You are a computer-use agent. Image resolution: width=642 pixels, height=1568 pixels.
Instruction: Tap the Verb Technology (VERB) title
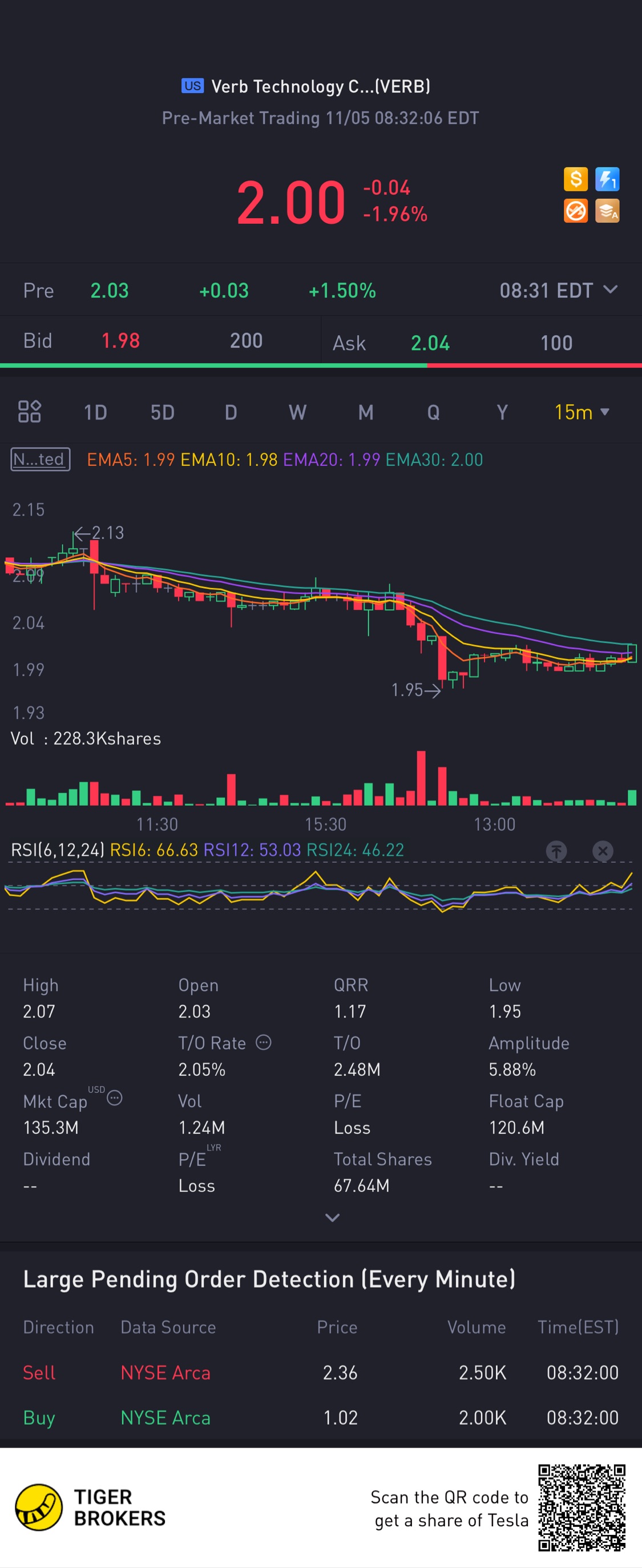coord(321,86)
